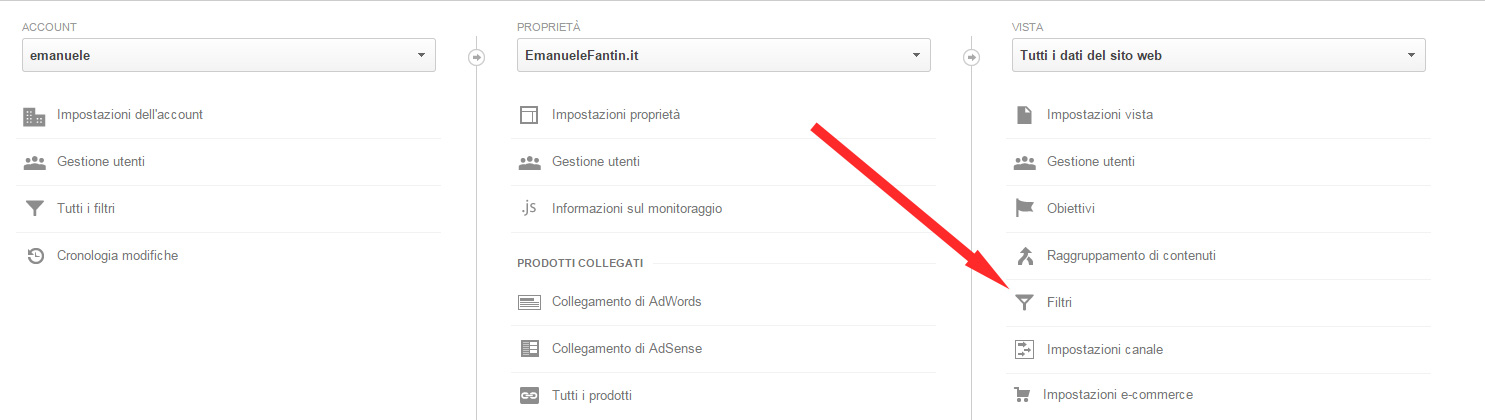Open Impostazioni e-commerce
The height and width of the screenshot is (420, 1485).
coord(1118,395)
